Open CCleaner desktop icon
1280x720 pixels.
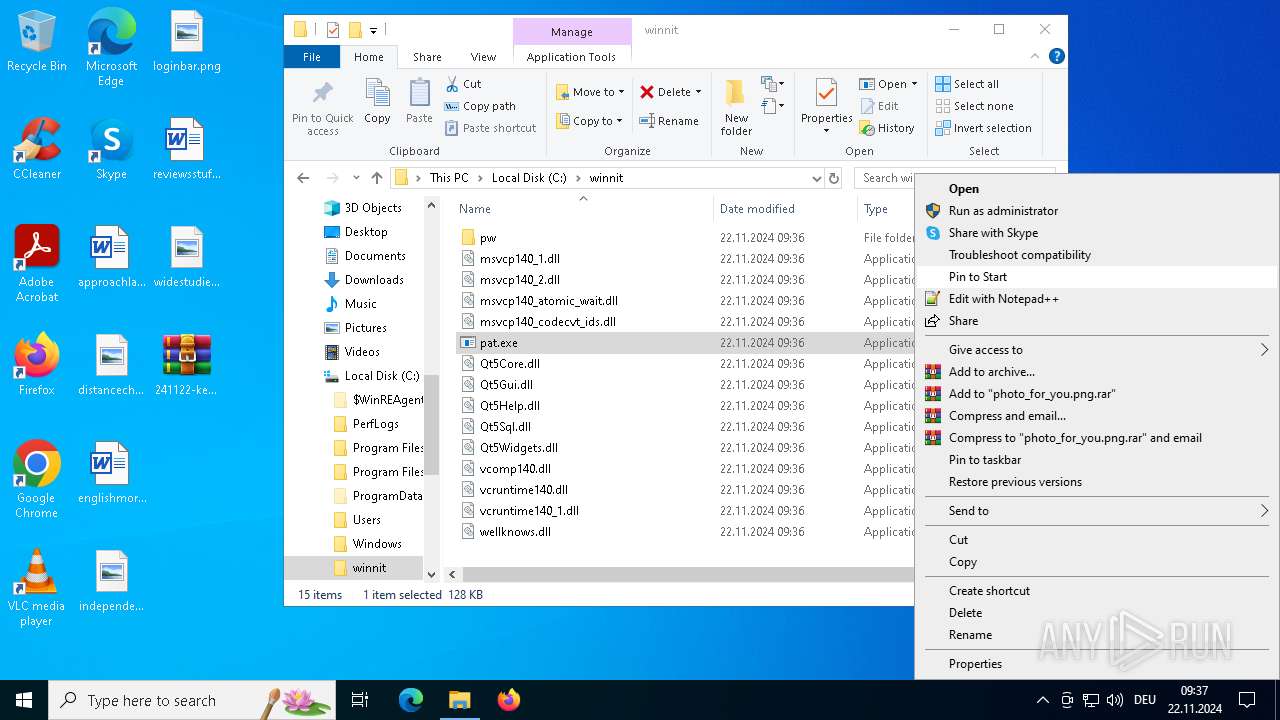click(37, 149)
